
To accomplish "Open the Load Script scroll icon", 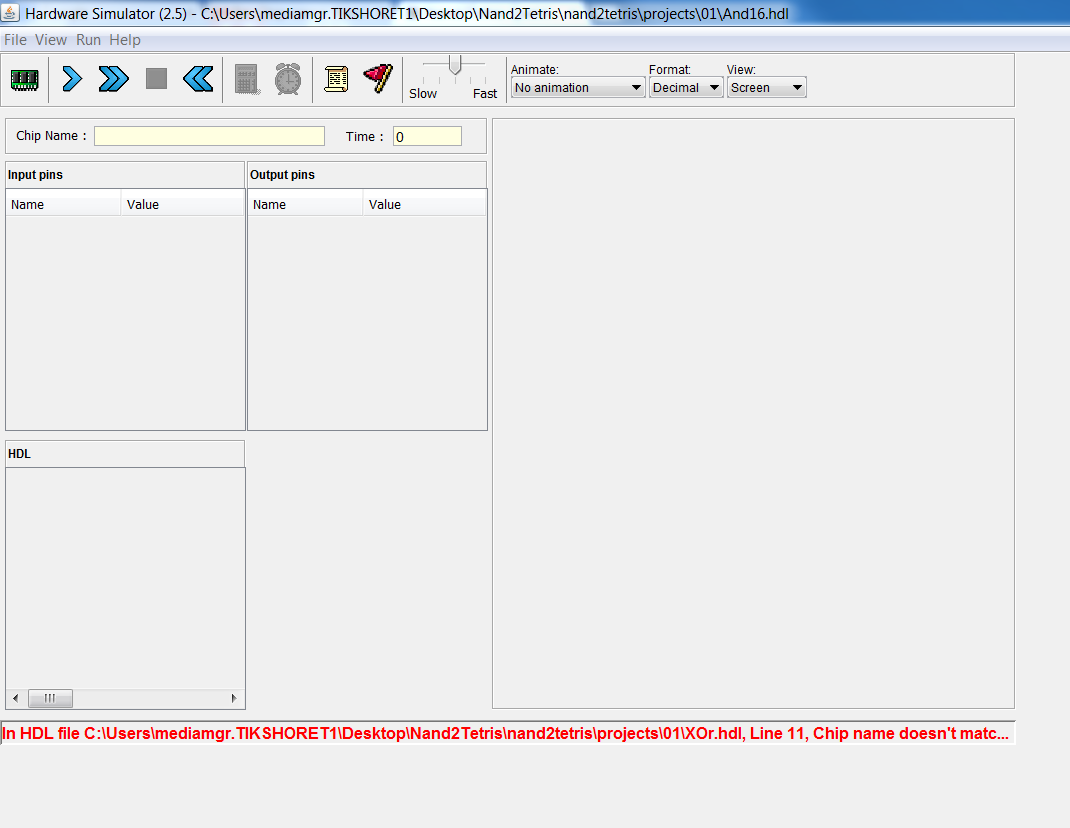I will coord(337,80).
